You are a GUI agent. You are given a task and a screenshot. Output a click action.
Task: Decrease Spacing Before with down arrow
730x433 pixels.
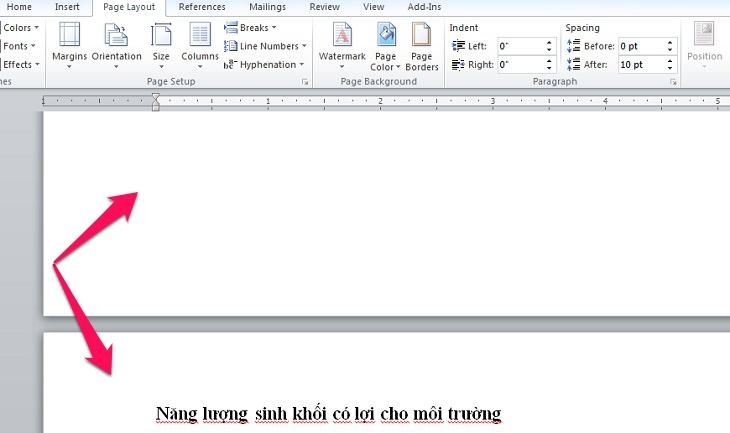click(670, 49)
